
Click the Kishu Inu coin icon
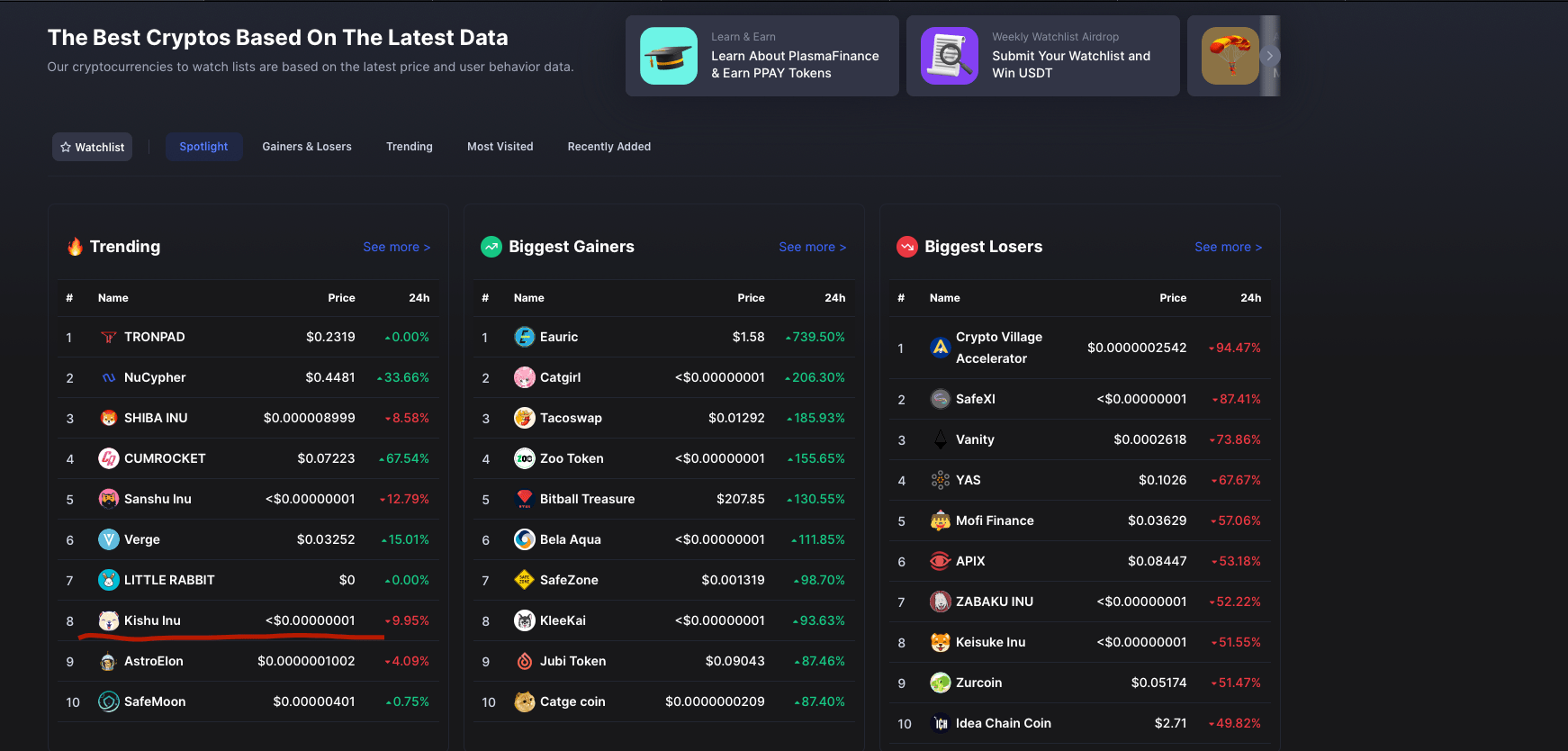[109, 620]
